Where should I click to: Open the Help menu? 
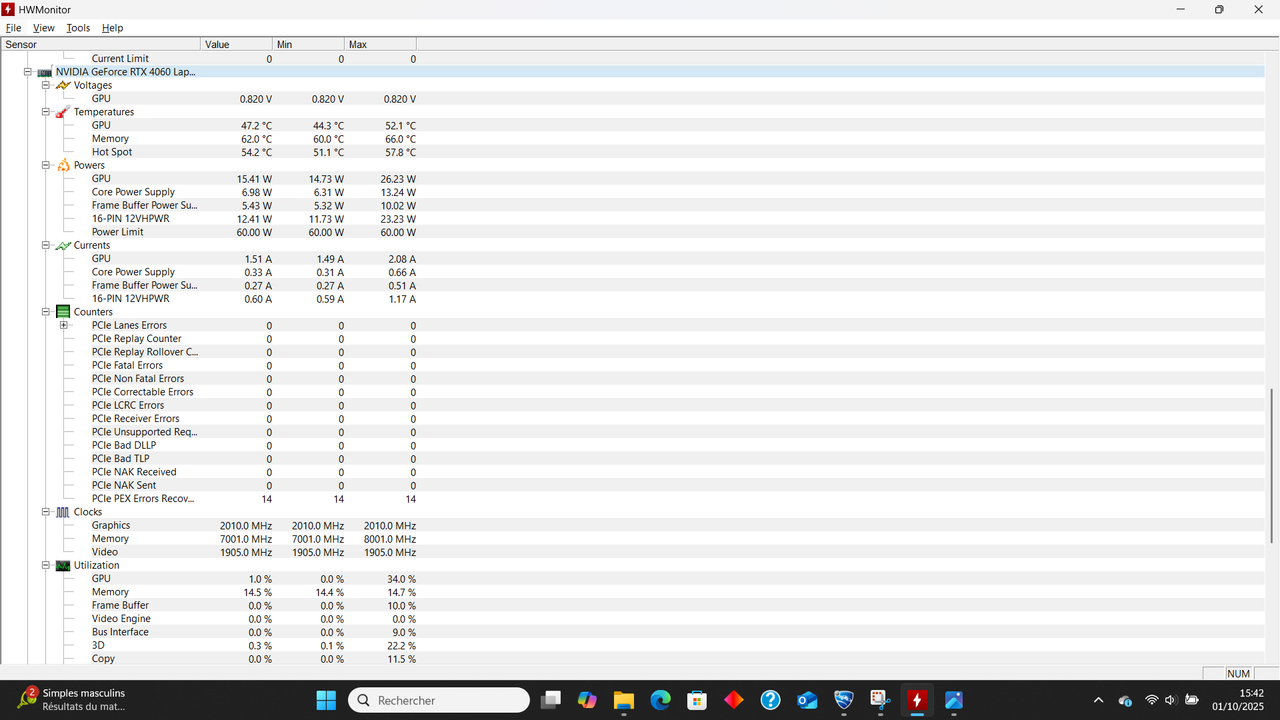click(x=112, y=28)
